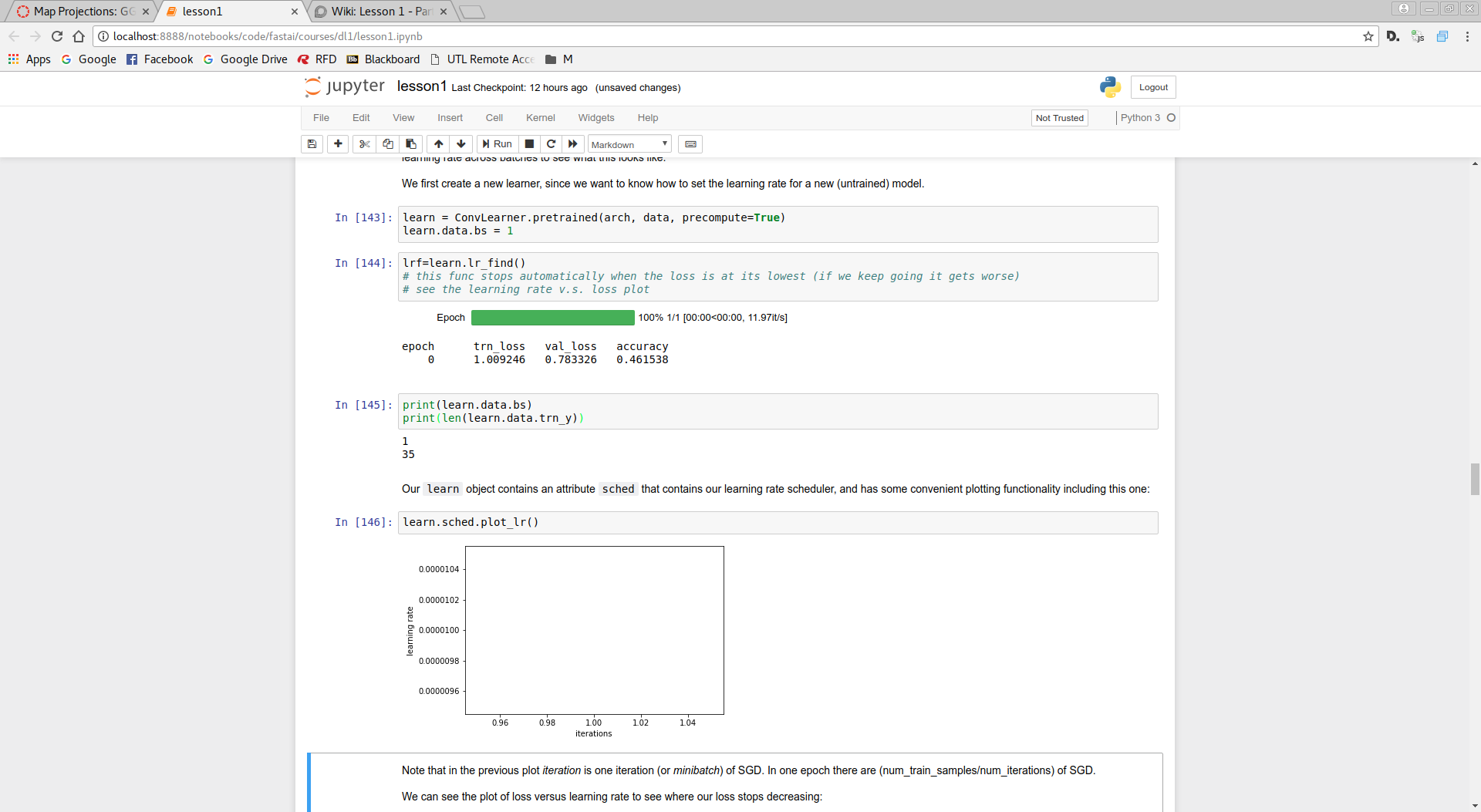Restart the kernel with the circular arrow icon

click(551, 144)
